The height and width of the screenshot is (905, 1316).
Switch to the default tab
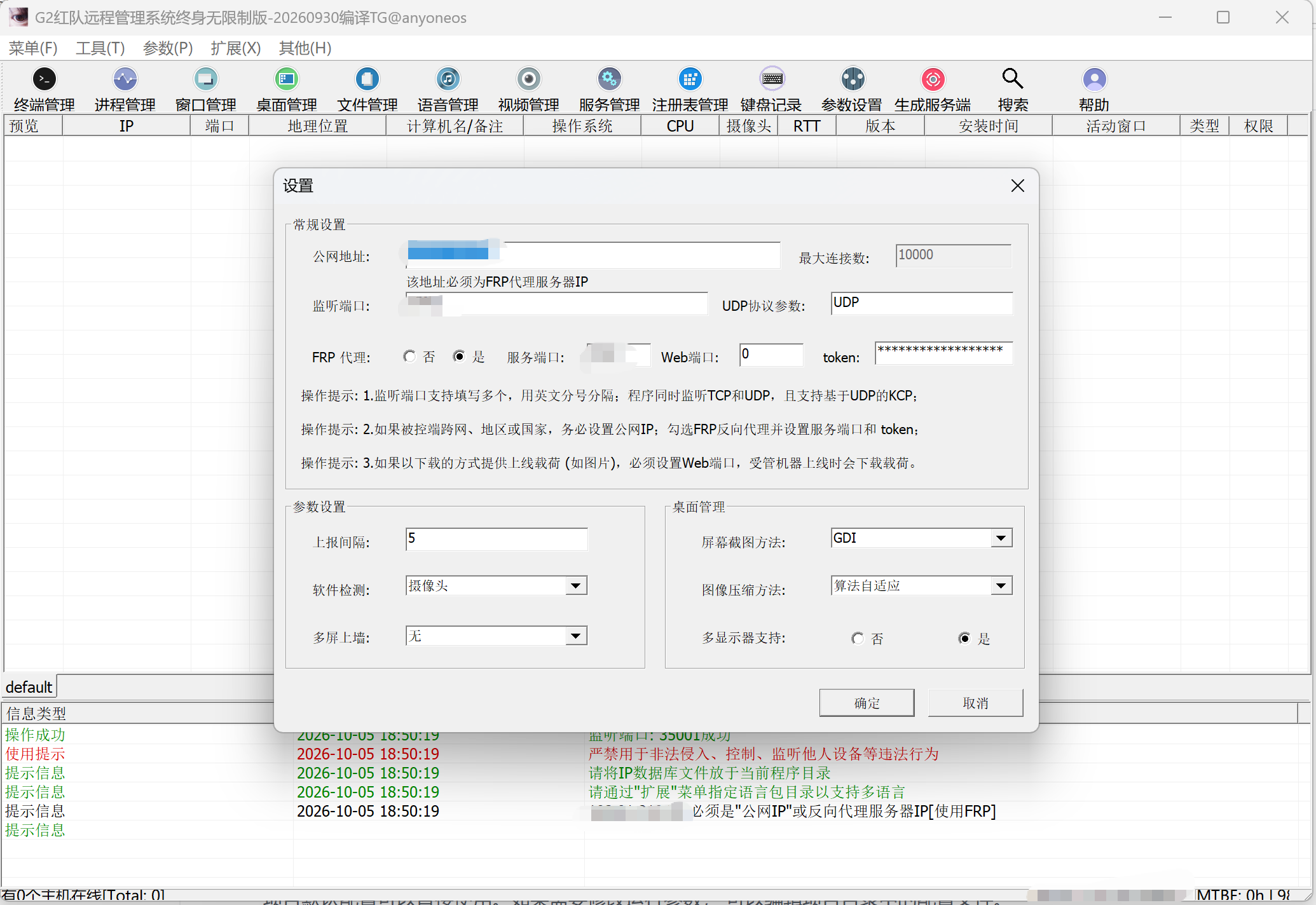click(x=29, y=687)
